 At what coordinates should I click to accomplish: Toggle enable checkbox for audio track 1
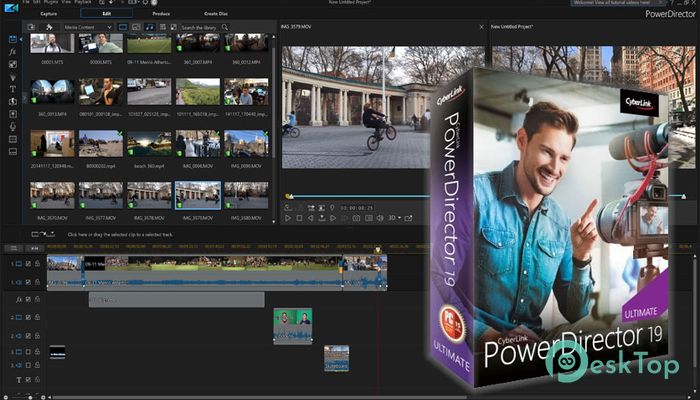28,282
